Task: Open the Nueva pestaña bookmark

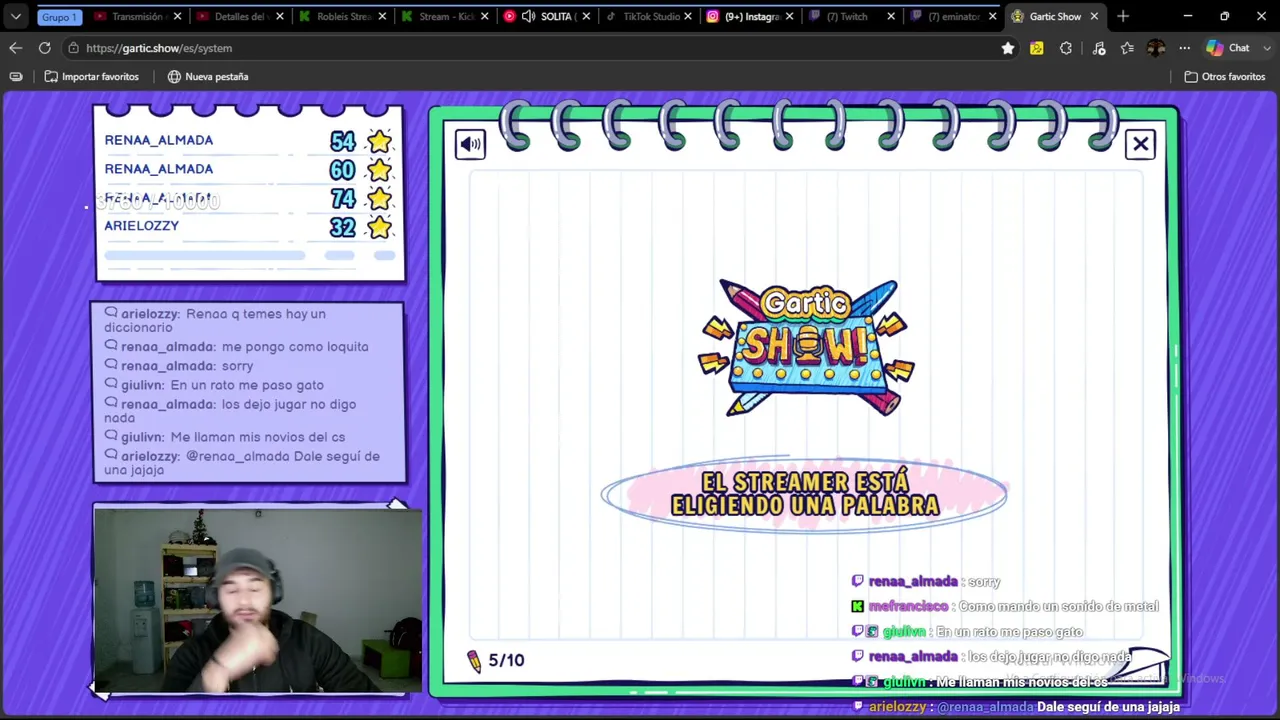Action: [208, 77]
